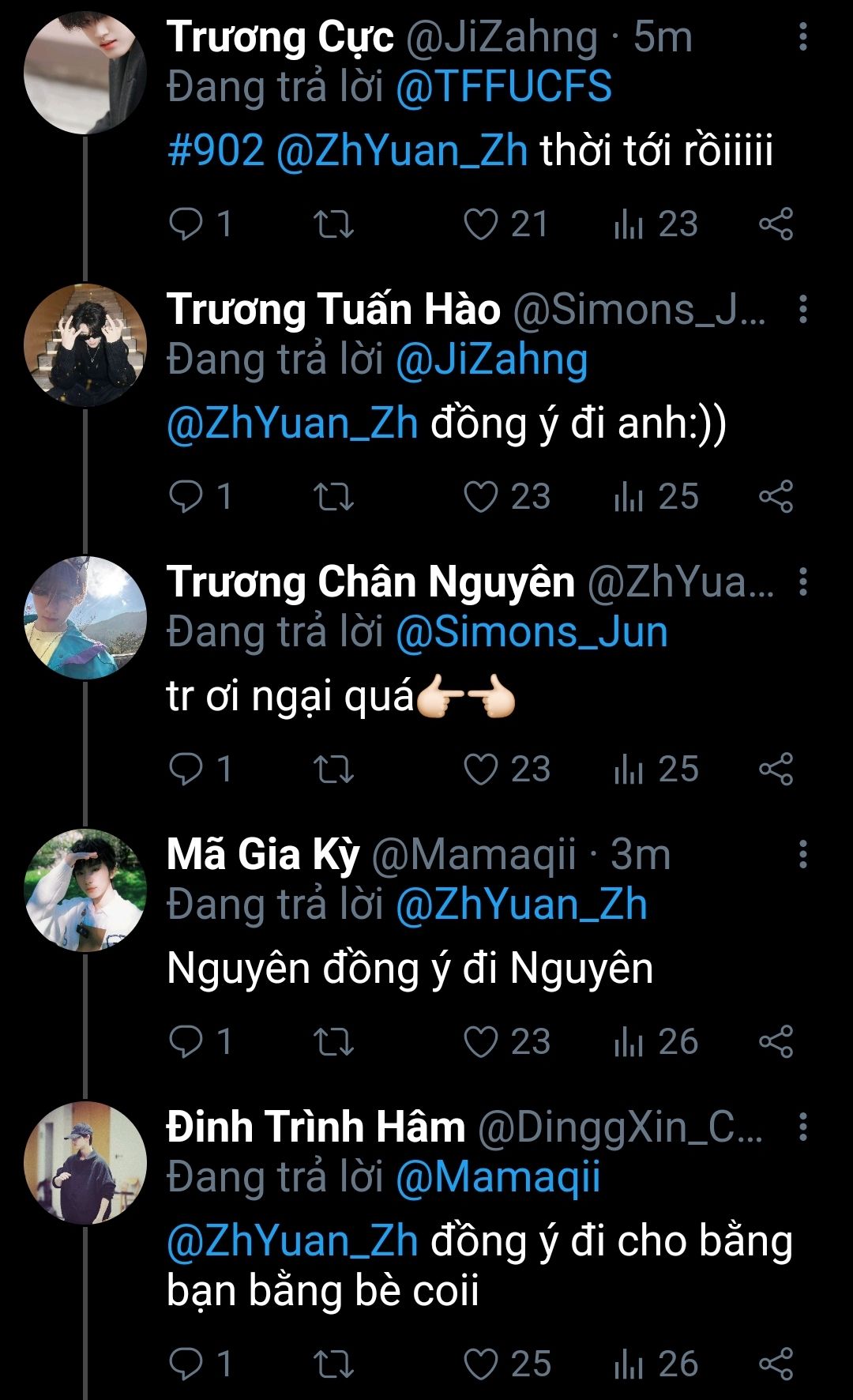Like Trương Cực's tweet with 21 likes
The image size is (853, 1400).
pos(505,224)
